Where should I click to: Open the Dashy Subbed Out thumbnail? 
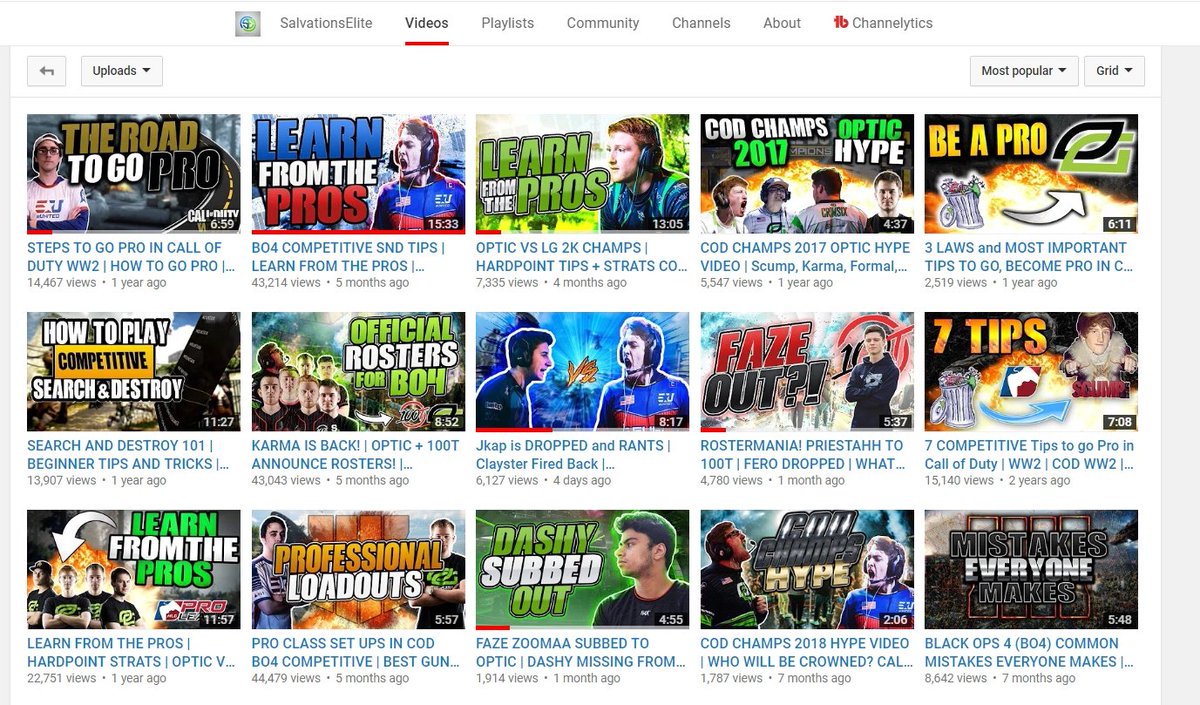pyautogui.click(x=582, y=570)
